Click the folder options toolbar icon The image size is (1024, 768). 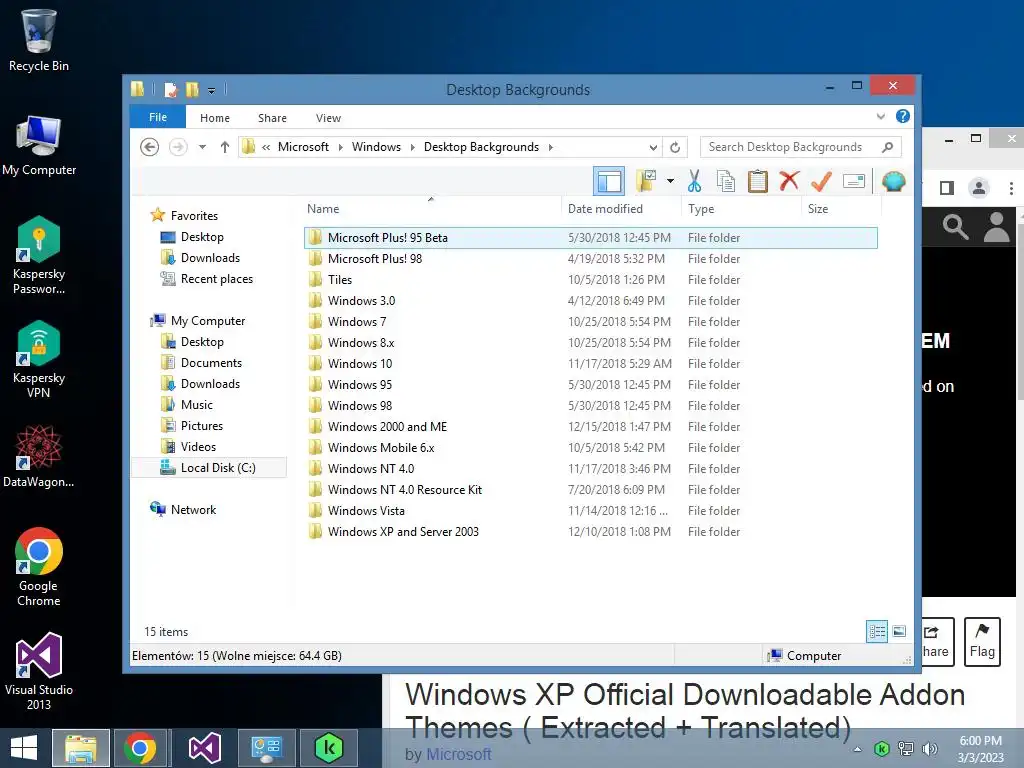coord(646,181)
